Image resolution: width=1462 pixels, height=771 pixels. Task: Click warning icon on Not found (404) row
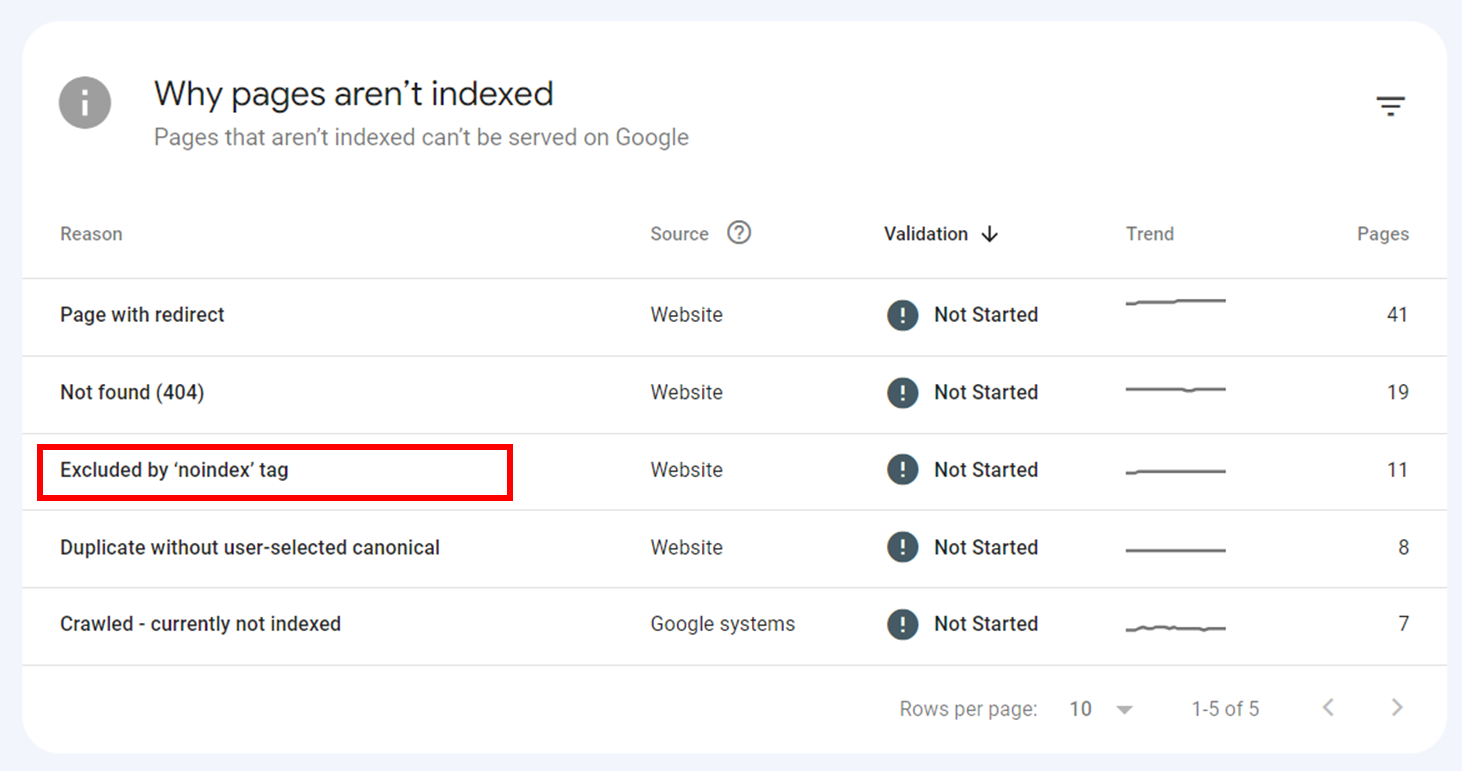pyautogui.click(x=902, y=392)
